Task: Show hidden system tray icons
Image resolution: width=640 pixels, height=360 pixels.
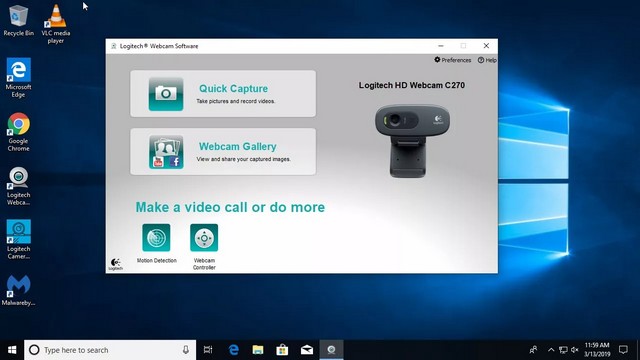Action: coord(551,350)
